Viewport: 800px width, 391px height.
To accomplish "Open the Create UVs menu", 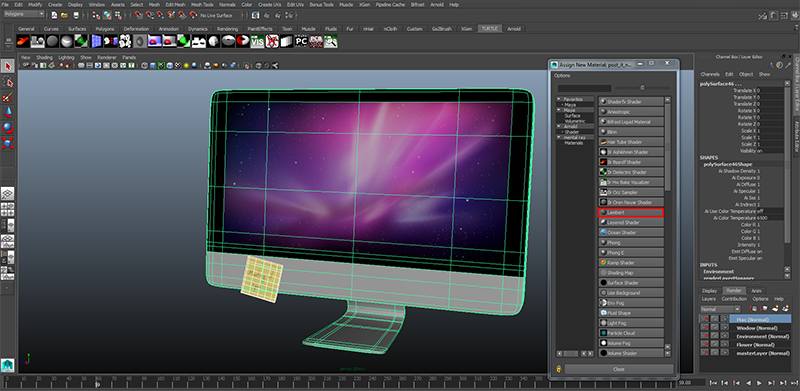I will 269,4.
